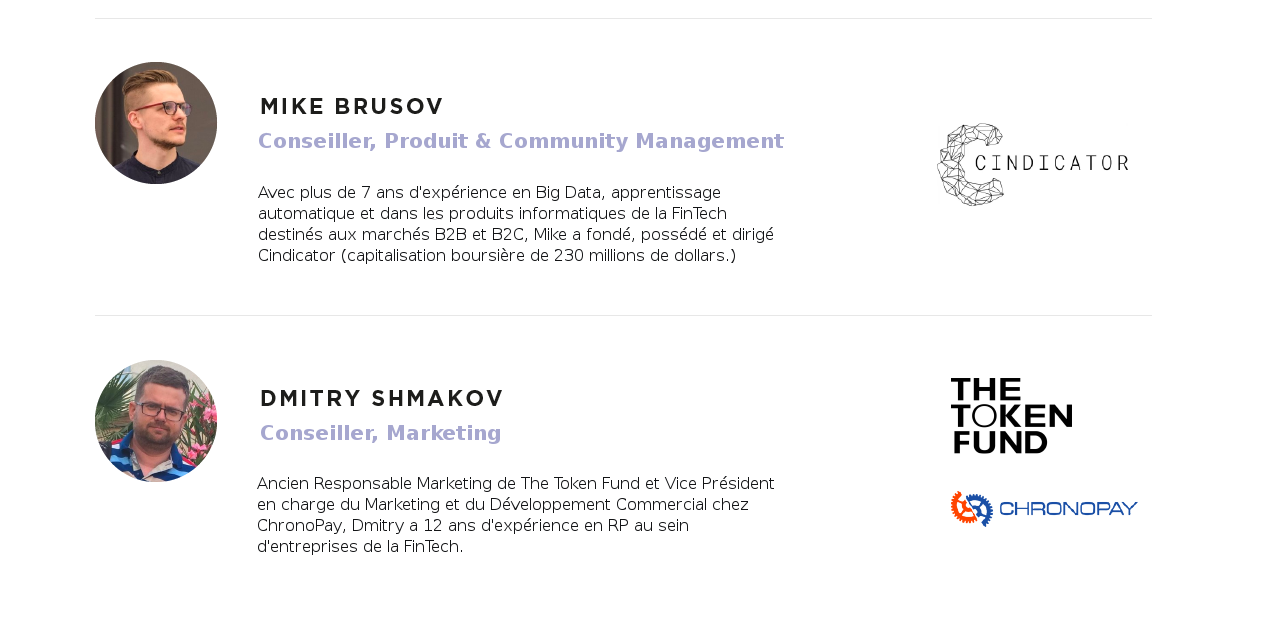This screenshot has height=626, width=1280.
Task: Click 'Conseiller, Produit & Community Management' title
Action: coord(521,141)
